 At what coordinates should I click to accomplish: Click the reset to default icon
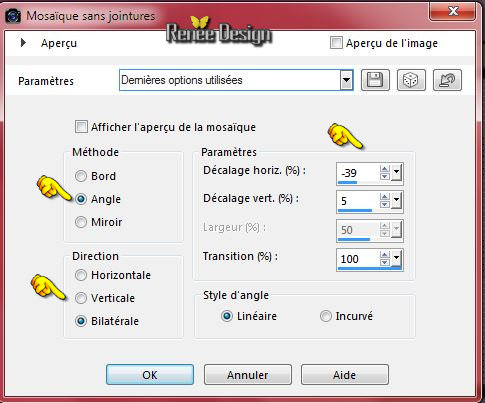tap(447, 80)
